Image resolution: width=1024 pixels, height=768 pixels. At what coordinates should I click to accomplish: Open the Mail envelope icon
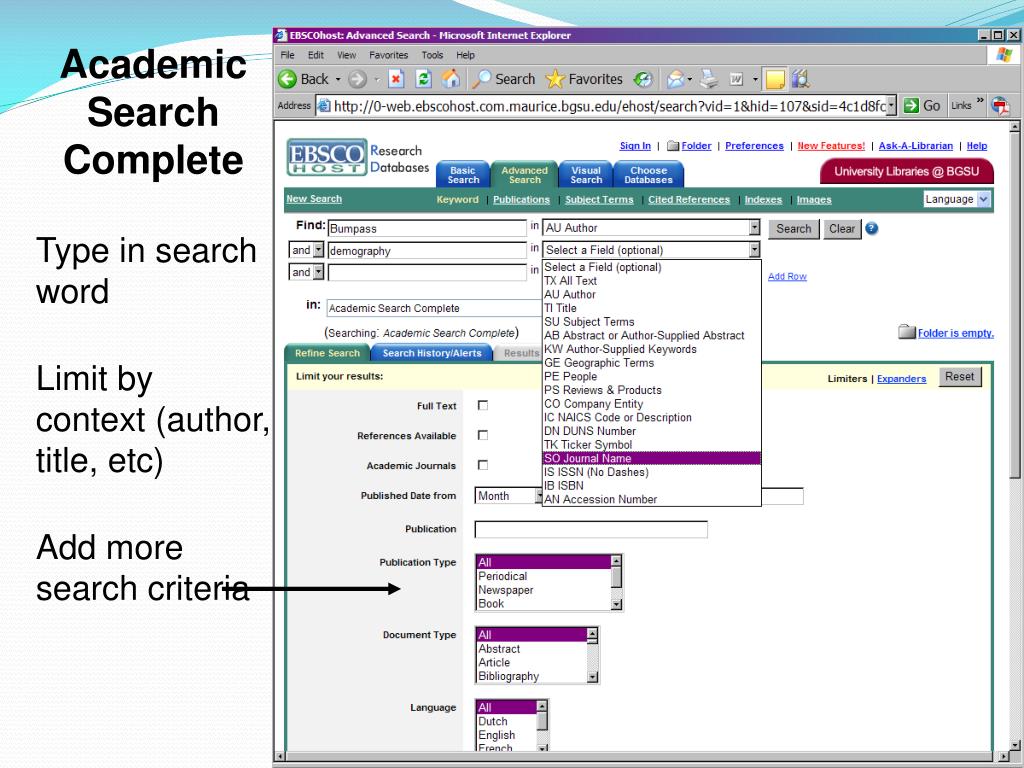(675, 80)
